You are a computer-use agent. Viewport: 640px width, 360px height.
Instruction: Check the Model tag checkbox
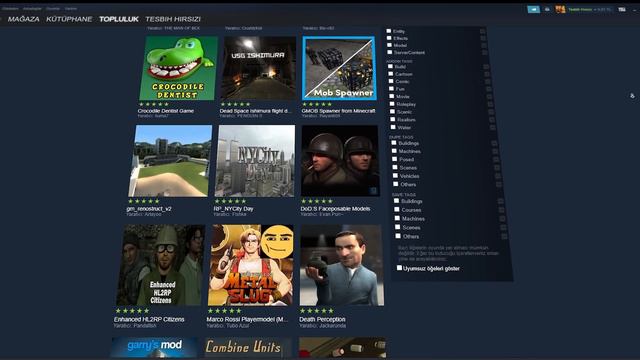pos(389,45)
